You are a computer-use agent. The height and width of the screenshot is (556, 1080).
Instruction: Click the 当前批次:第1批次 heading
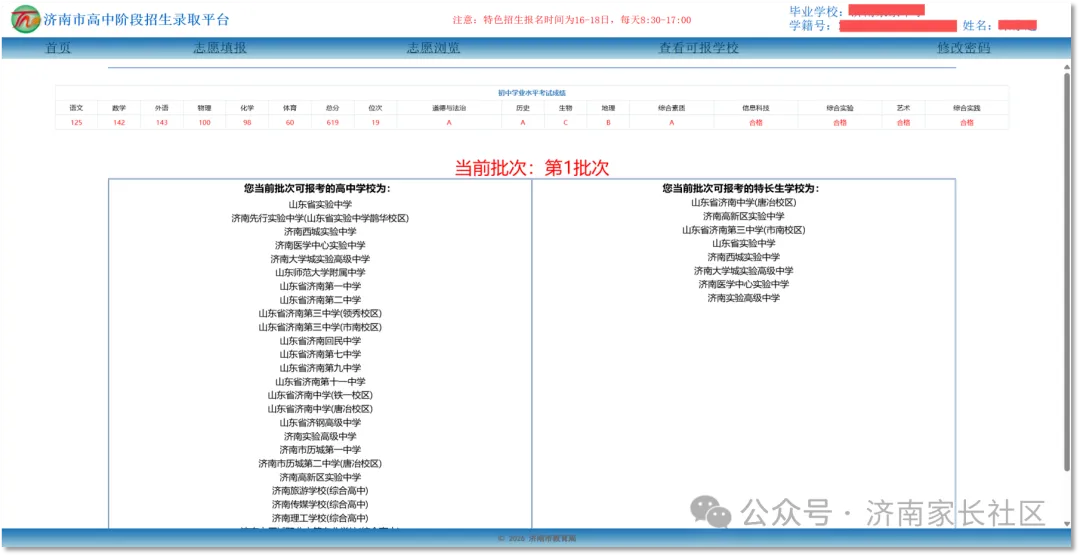532,168
